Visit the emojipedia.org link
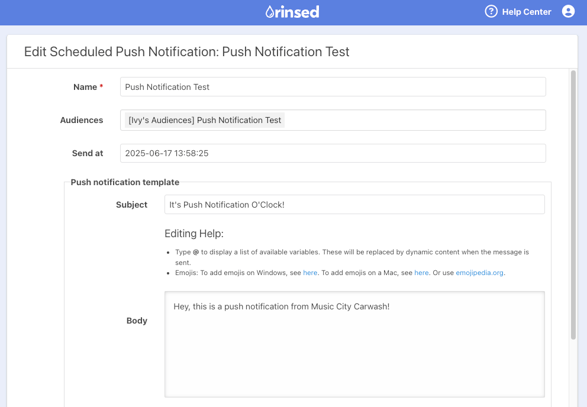This screenshot has height=407, width=587. [x=479, y=273]
